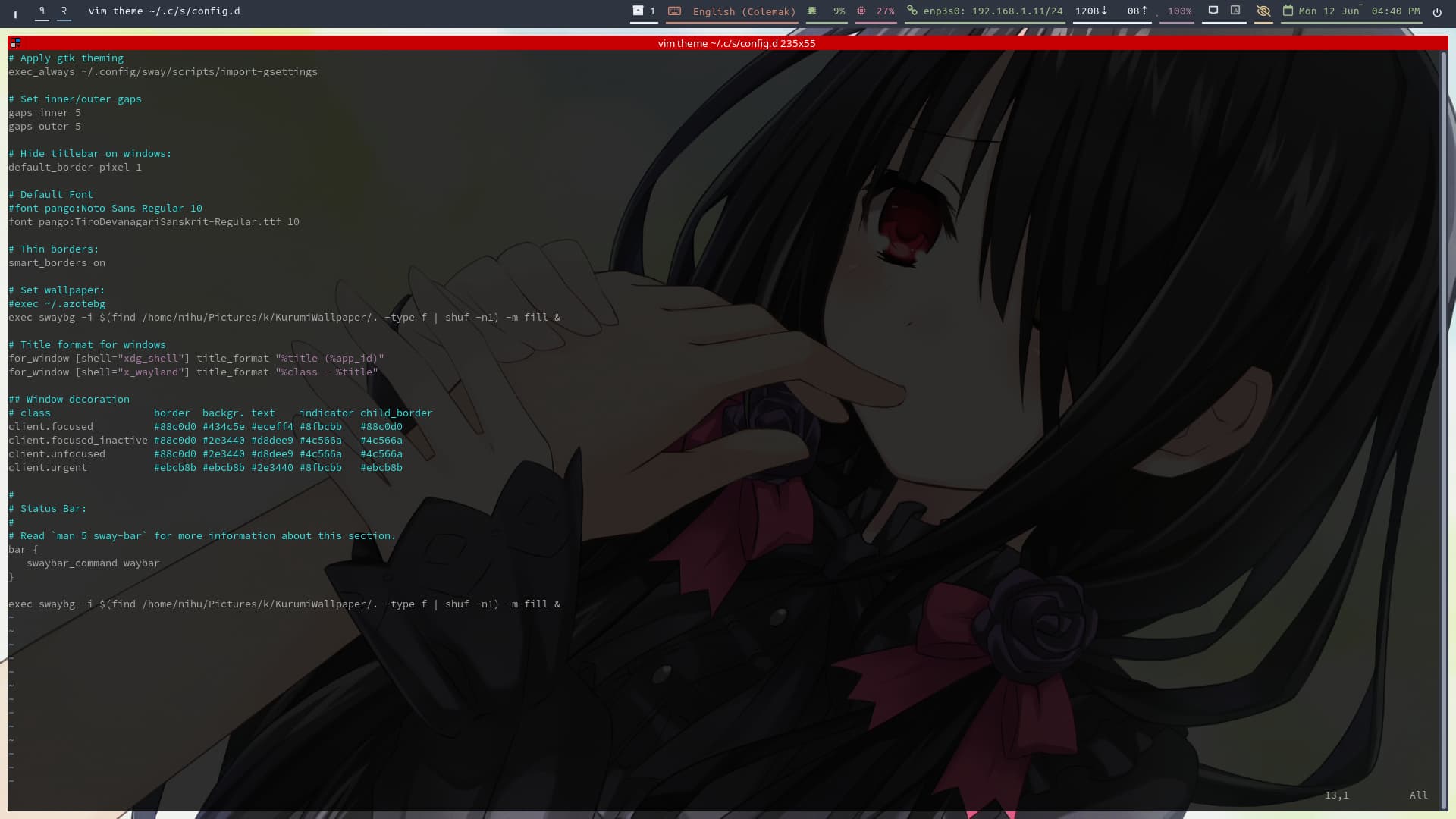Click the calendar icon next to the date
1456x819 pixels.
click(x=1288, y=11)
